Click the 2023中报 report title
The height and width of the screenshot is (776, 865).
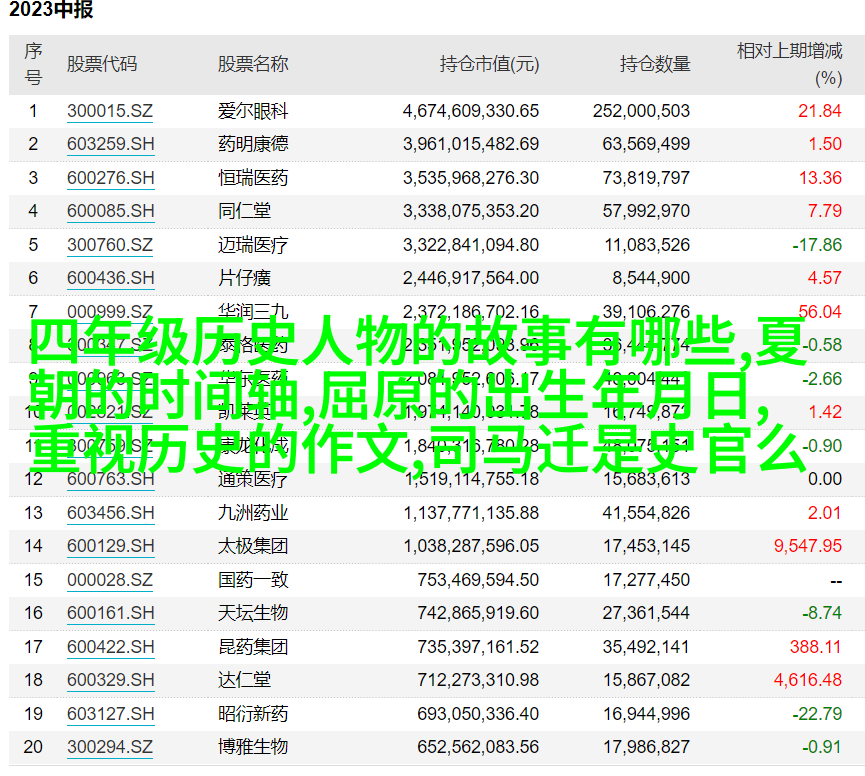51,9
